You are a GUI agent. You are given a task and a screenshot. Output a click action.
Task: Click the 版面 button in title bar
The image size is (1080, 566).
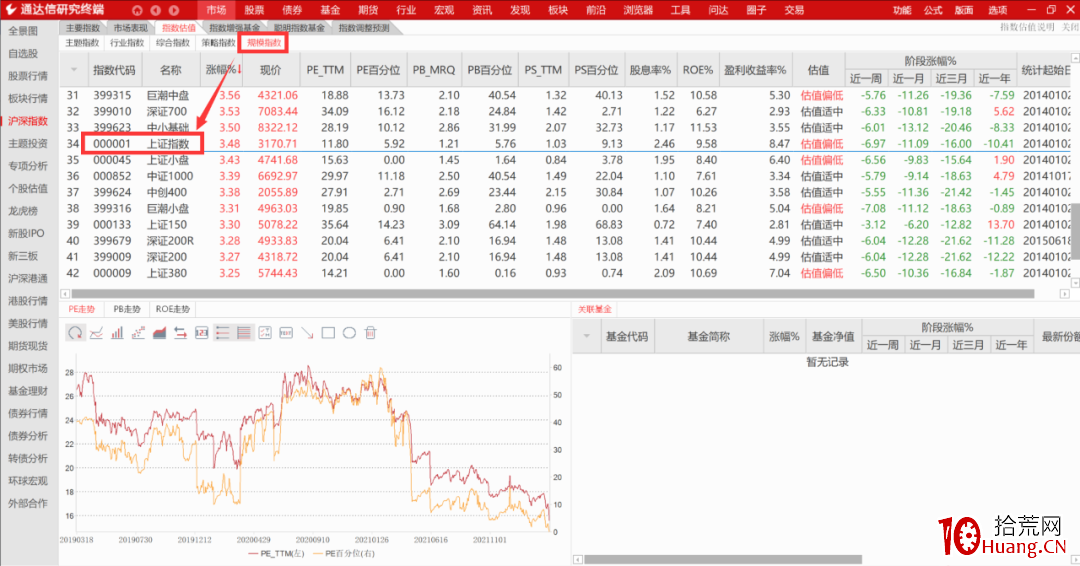964,10
